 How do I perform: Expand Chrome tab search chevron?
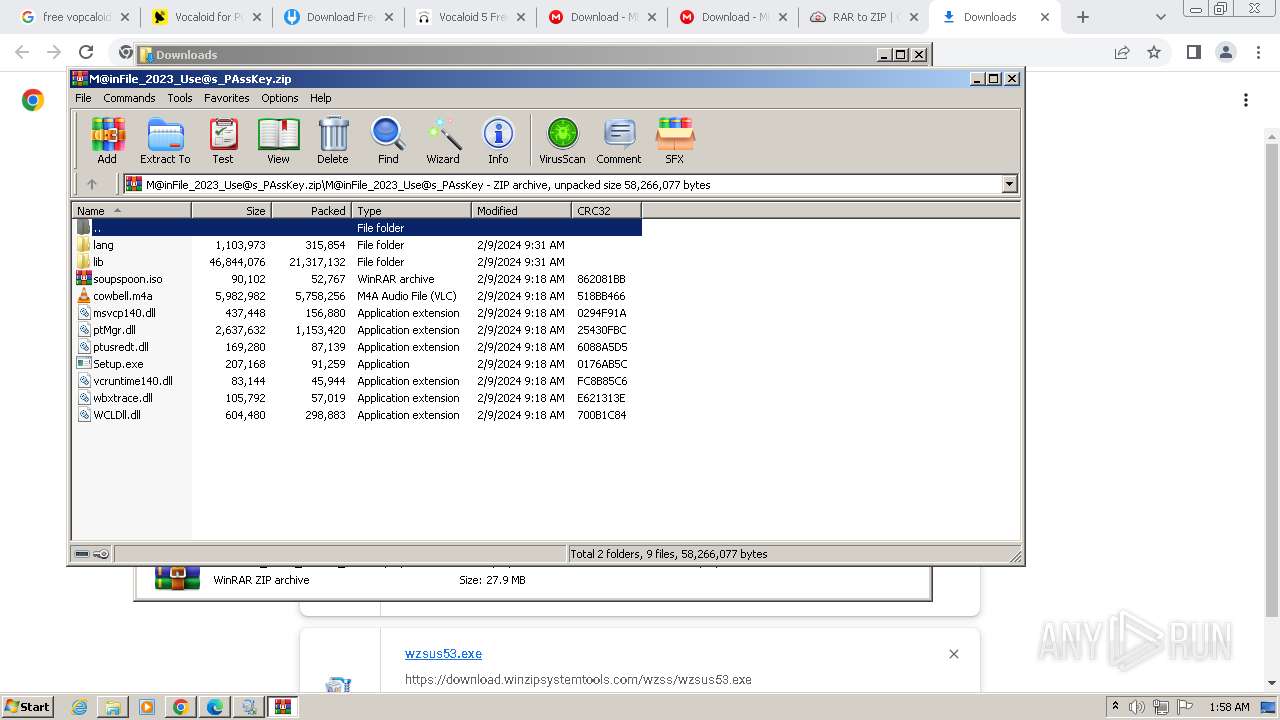(1160, 17)
